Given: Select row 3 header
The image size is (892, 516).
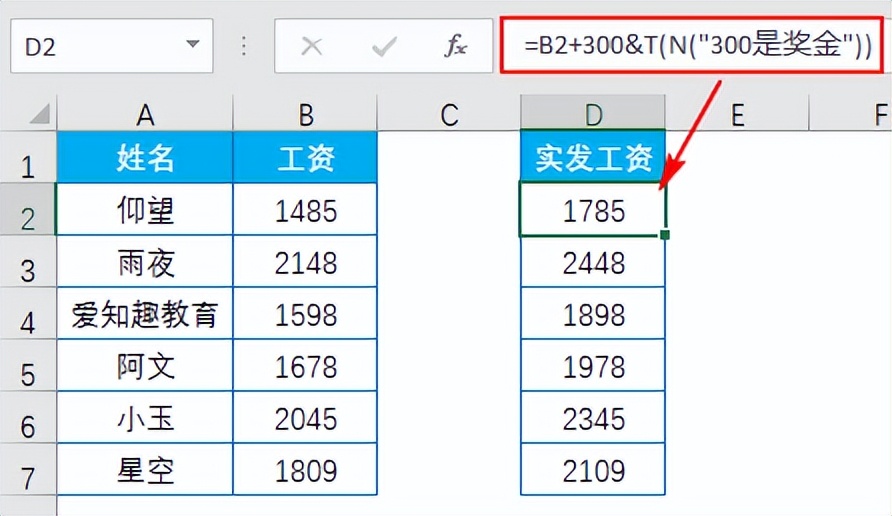Looking at the screenshot, I should point(28,261).
